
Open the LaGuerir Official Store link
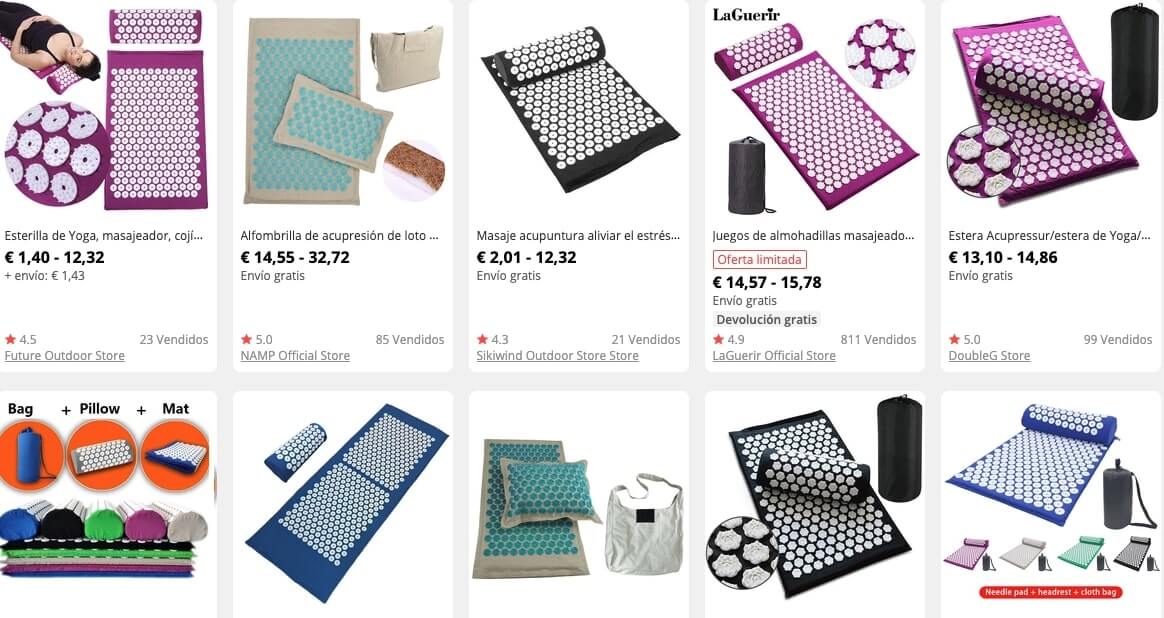tap(773, 356)
